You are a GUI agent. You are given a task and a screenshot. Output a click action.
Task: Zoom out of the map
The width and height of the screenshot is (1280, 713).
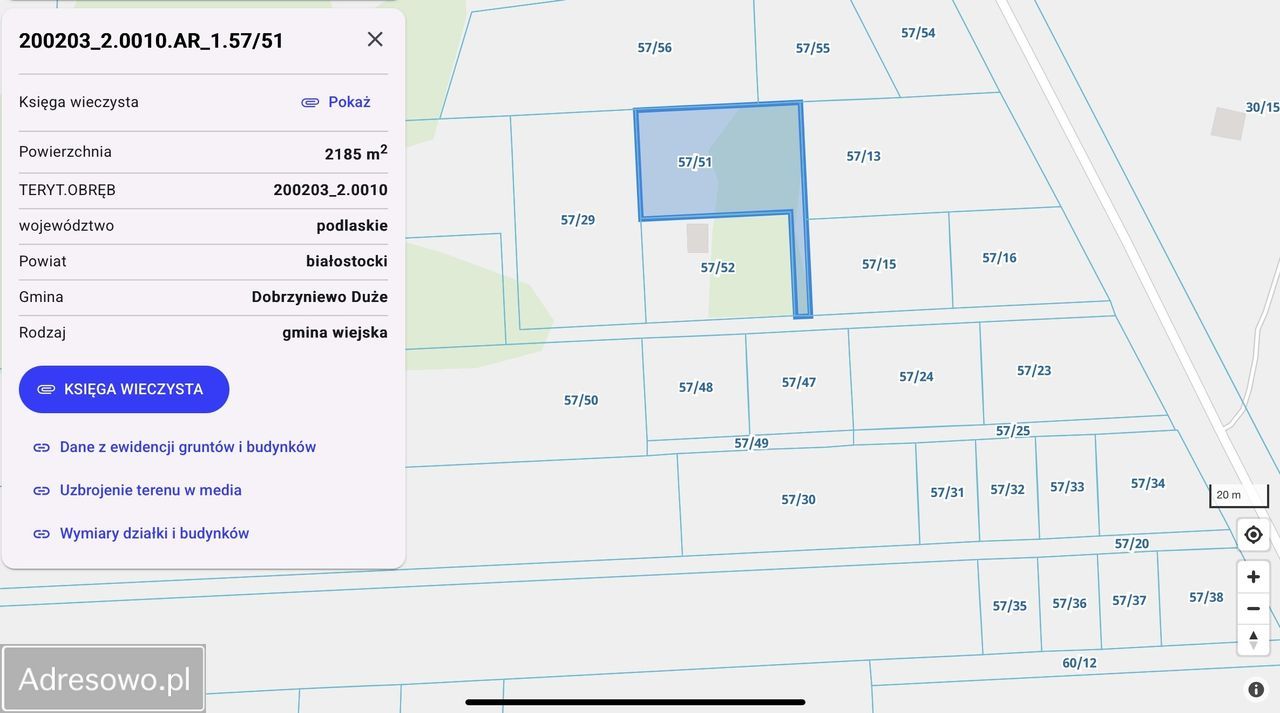click(x=1253, y=608)
